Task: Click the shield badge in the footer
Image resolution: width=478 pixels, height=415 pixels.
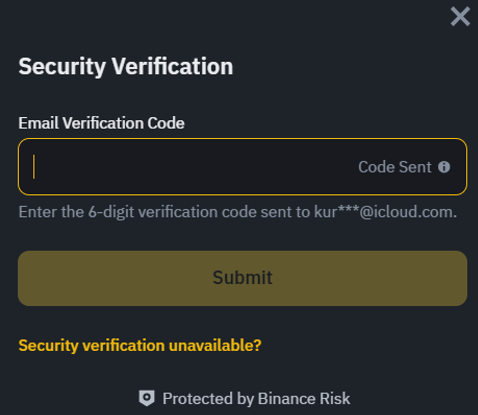Action: (x=147, y=398)
